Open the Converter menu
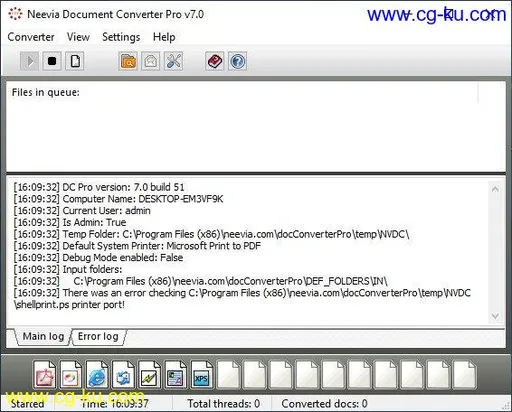Image resolution: width=512 pixels, height=412 pixels. tap(31, 37)
